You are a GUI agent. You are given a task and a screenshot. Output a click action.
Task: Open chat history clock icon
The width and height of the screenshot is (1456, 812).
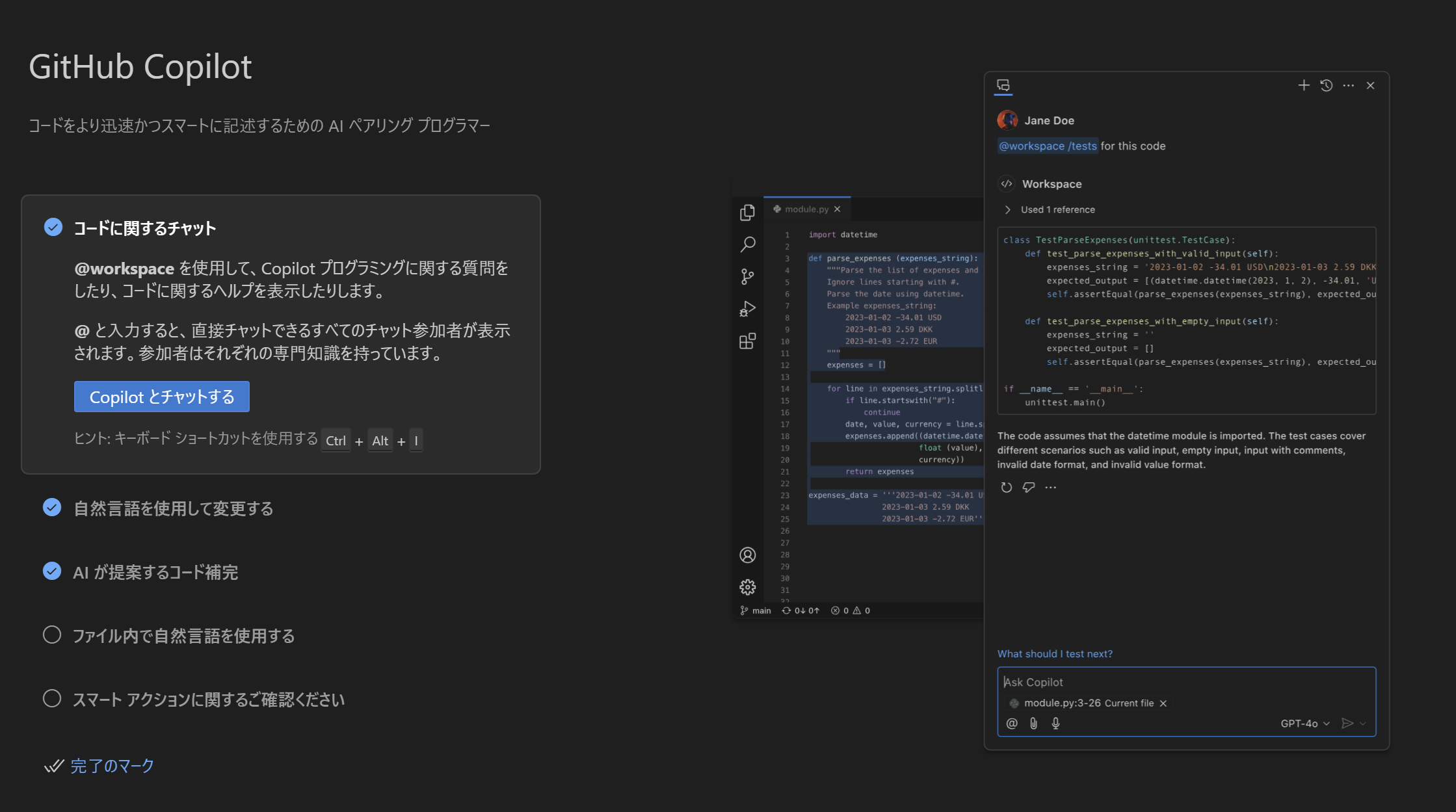pyautogui.click(x=1326, y=85)
